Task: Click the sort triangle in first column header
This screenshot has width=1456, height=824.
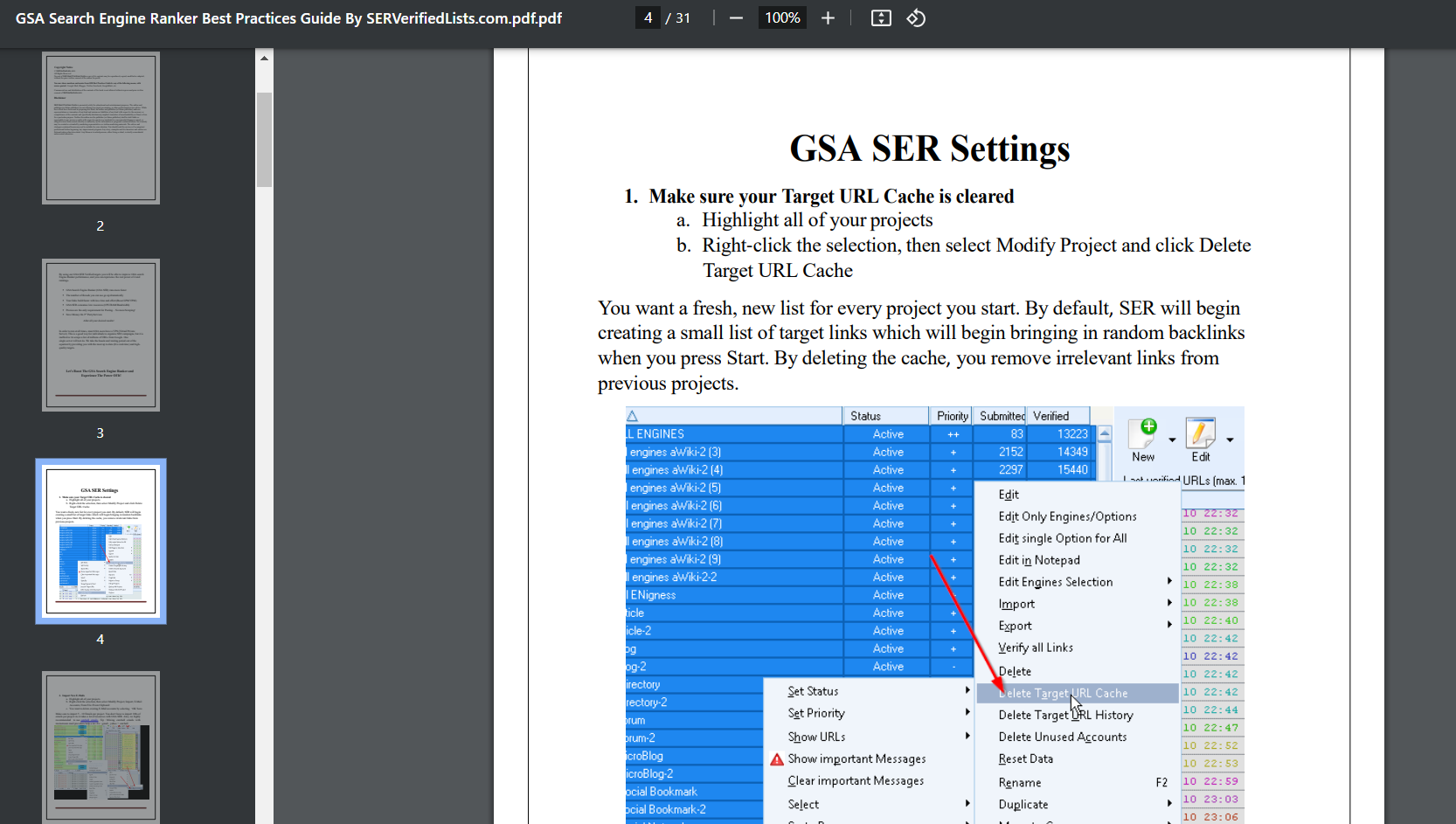Action: tap(632, 416)
